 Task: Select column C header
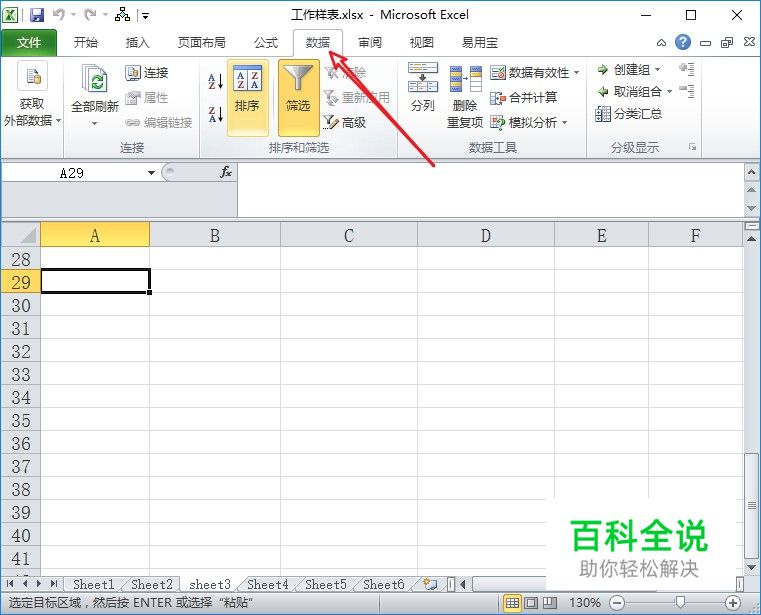tap(348, 235)
